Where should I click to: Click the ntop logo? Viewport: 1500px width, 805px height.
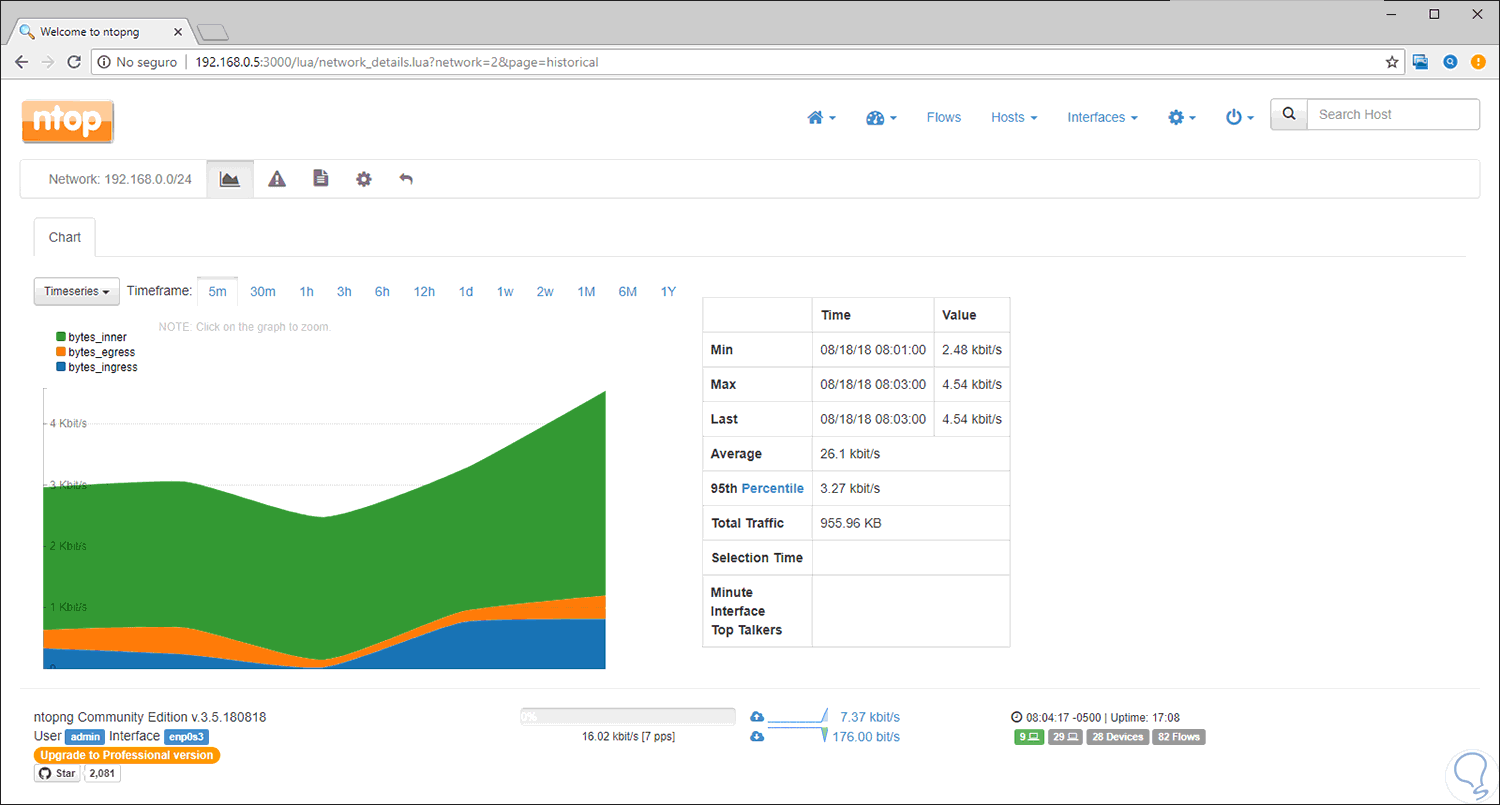click(x=67, y=122)
